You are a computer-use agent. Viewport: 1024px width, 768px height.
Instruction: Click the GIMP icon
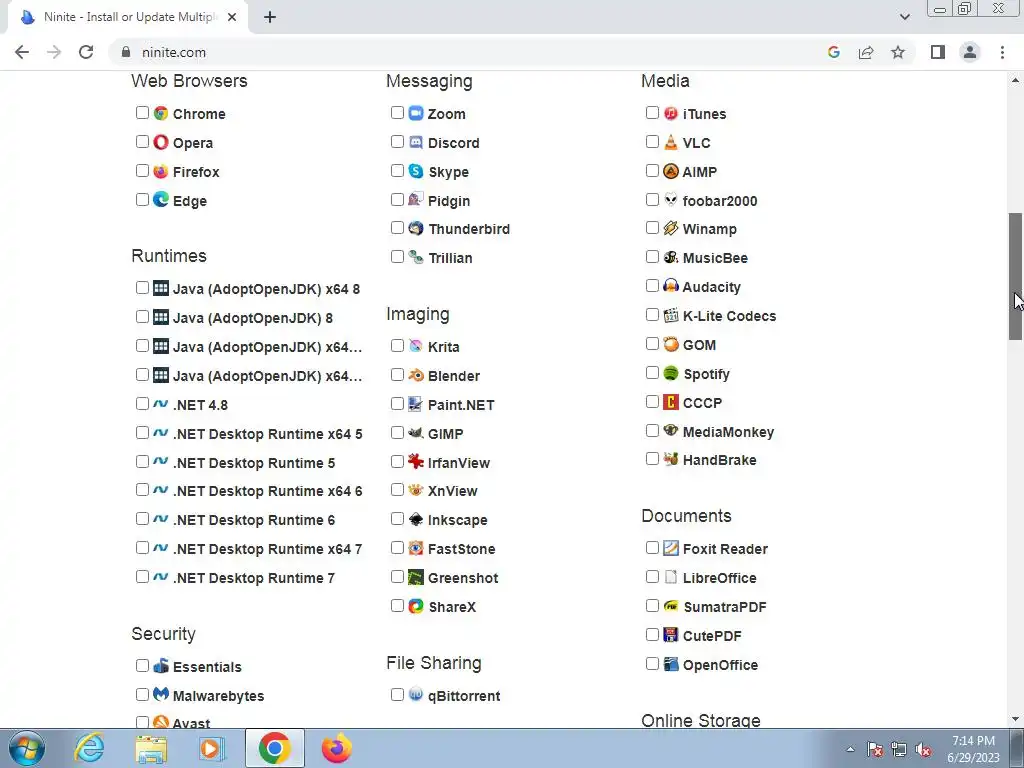pos(416,433)
